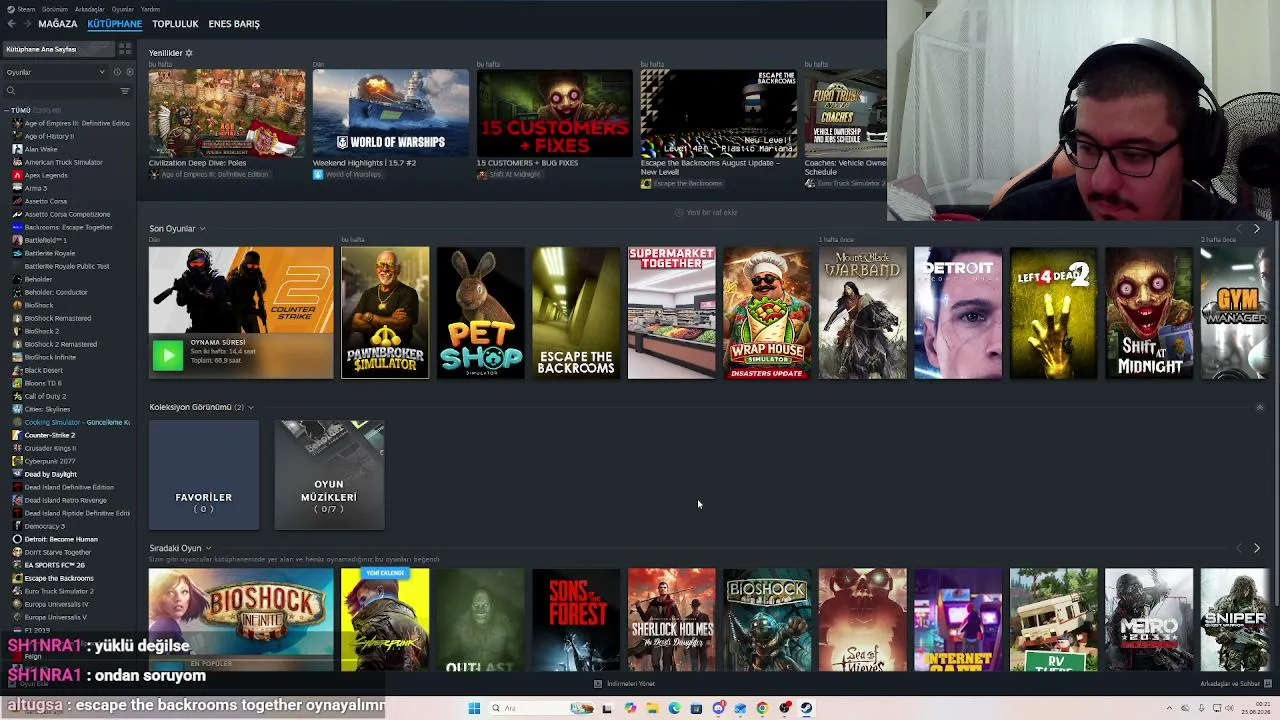Click the downloads manager icon
Screen dimensions: 1280x720
pos(598,684)
